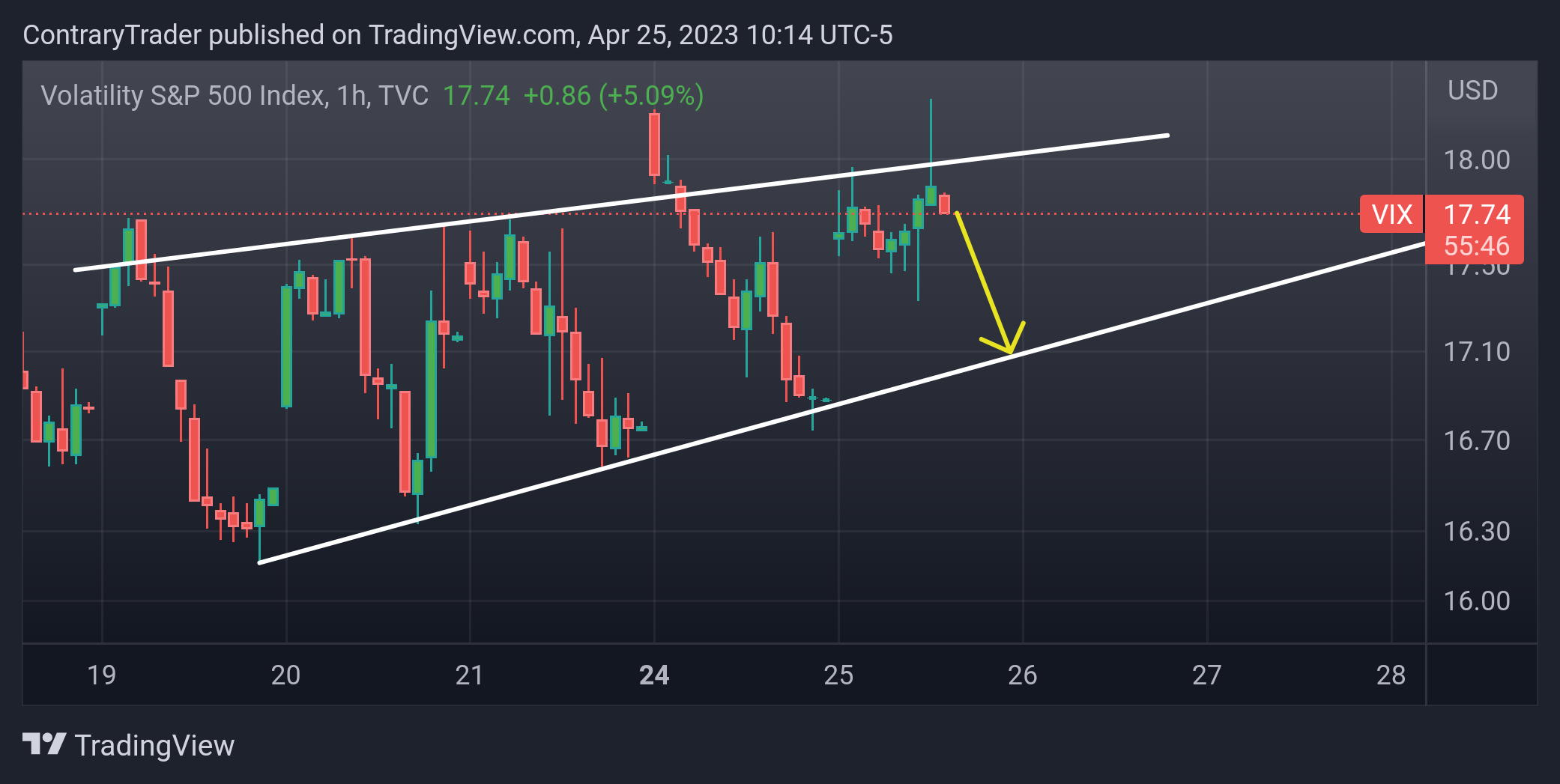The width and height of the screenshot is (1560, 784).
Task: Click the 17.10 price axis label
Action: coord(1476,351)
